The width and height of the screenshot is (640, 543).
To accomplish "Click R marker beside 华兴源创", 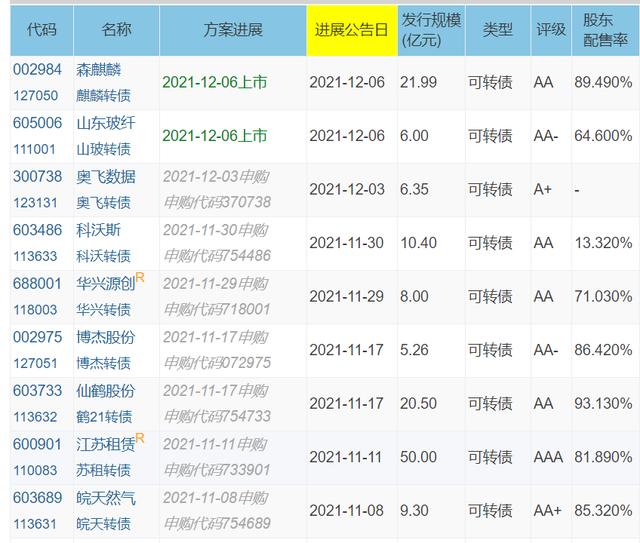I will point(140,278).
